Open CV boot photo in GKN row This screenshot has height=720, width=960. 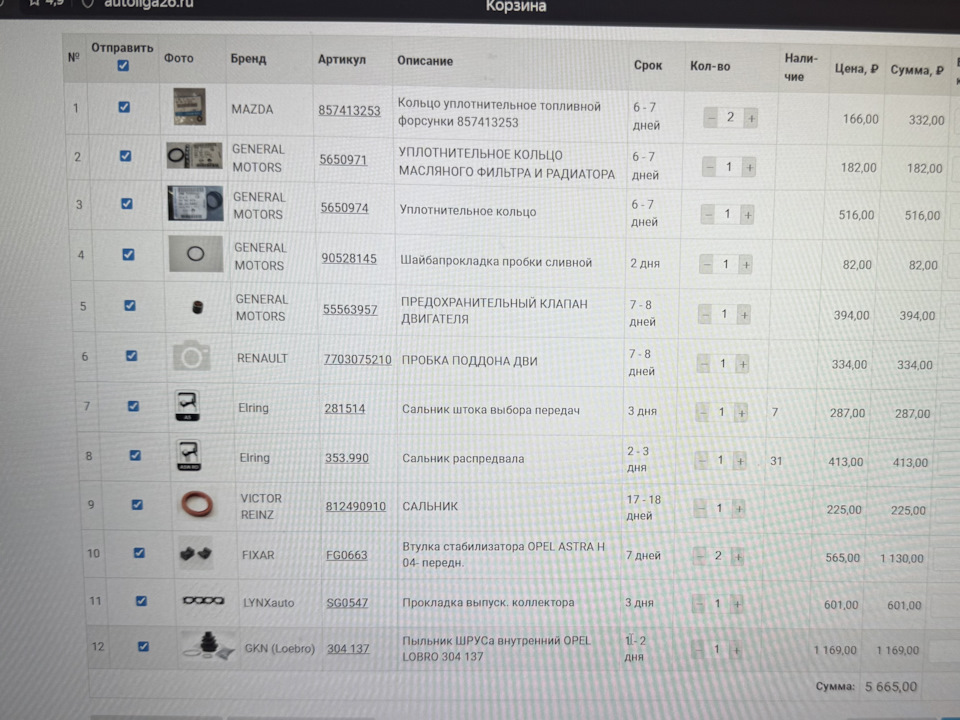(x=208, y=646)
